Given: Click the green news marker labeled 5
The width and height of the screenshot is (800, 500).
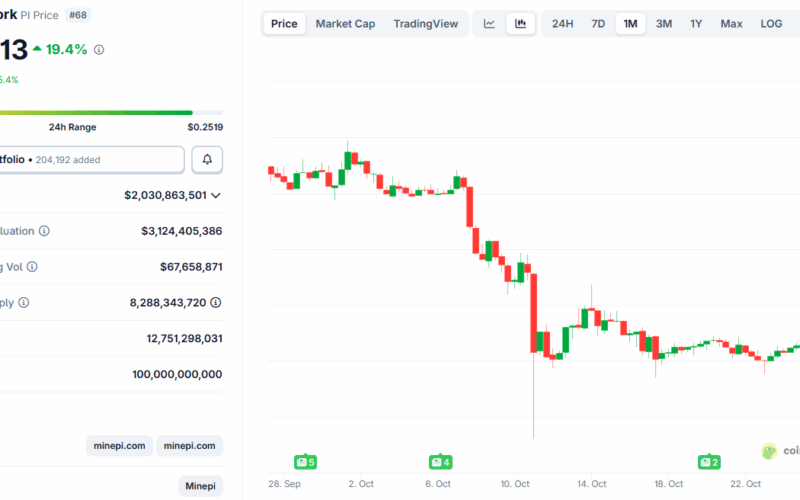Looking at the screenshot, I should (x=305, y=462).
